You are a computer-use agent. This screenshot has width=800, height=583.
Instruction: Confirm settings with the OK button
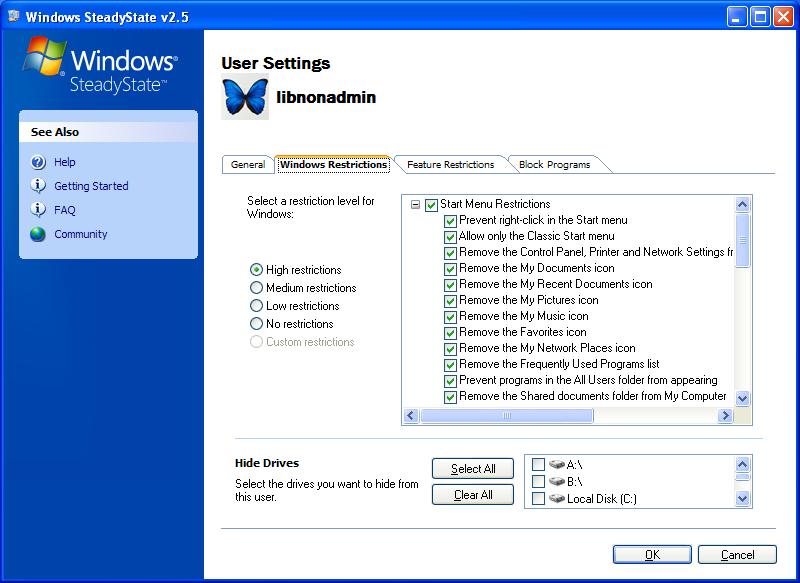click(x=652, y=554)
